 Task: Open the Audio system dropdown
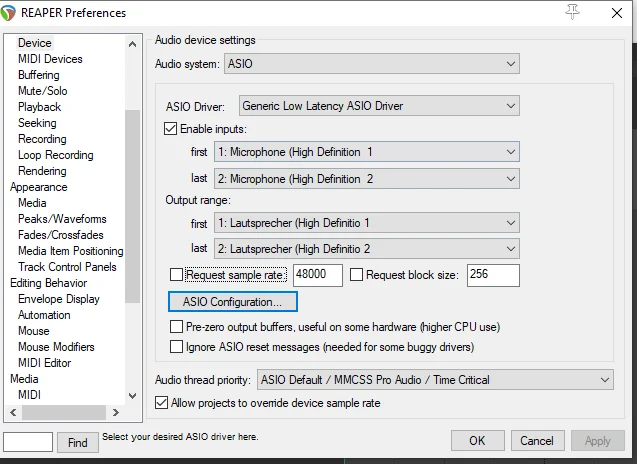(371, 64)
